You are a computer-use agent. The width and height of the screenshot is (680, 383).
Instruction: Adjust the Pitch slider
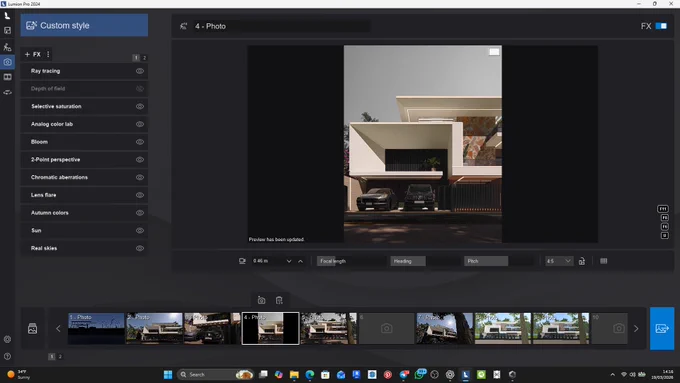[x=499, y=261]
